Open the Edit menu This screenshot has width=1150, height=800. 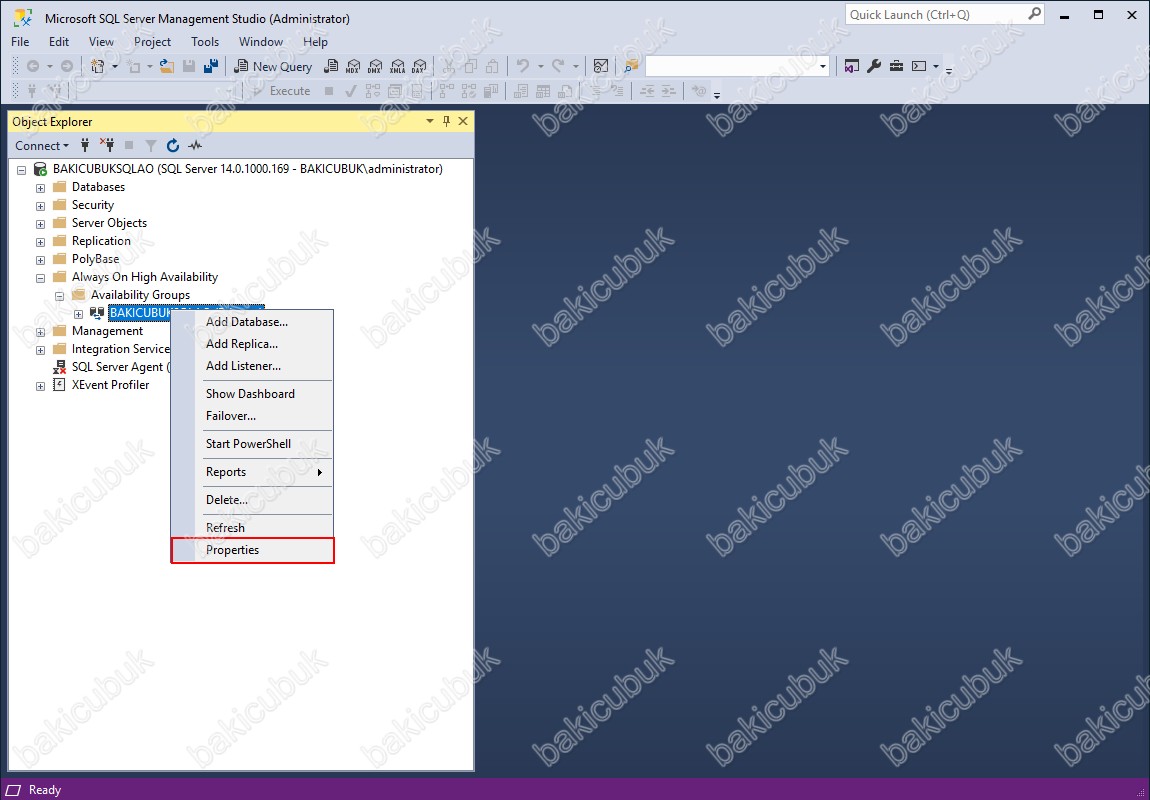[59, 42]
